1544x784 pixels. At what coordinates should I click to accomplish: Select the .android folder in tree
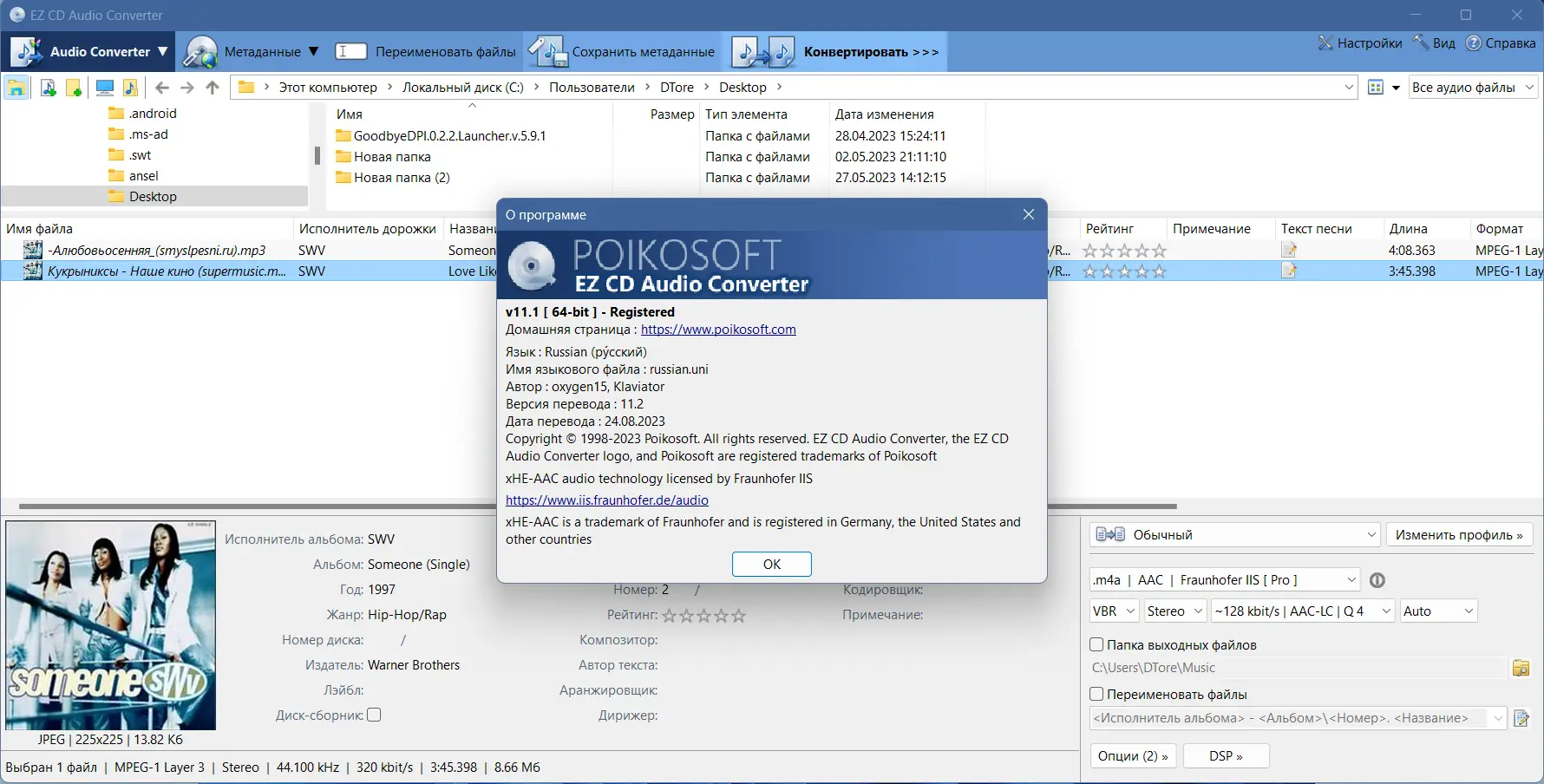click(x=142, y=114)
